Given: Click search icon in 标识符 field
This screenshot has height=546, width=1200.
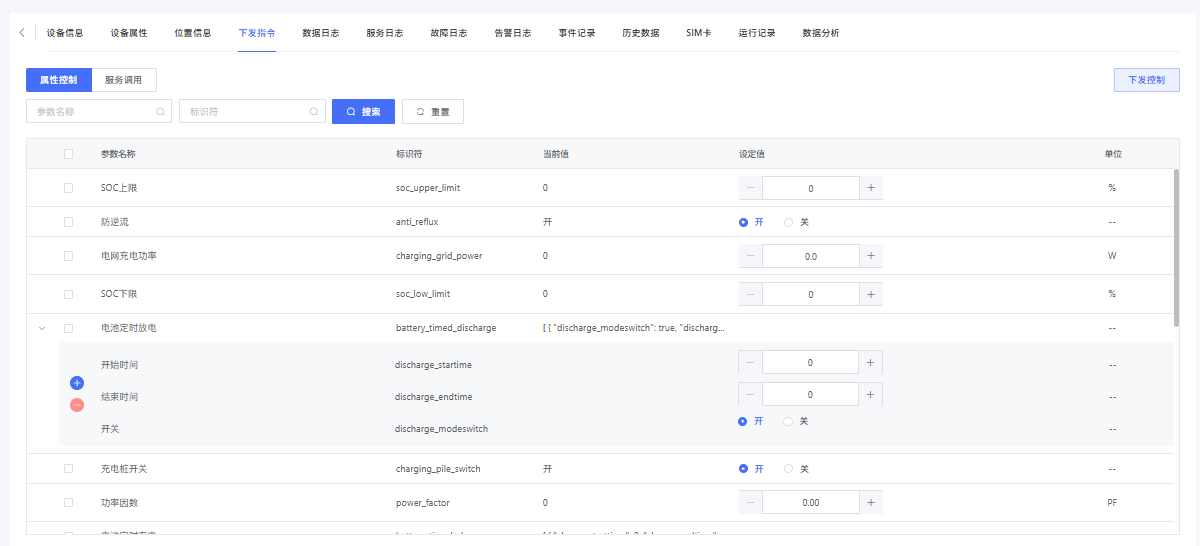Looking at the screenshot, I should coord(314,112).
